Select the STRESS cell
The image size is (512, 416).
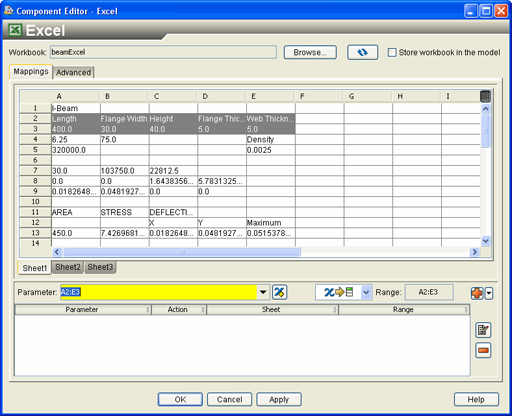[x=125, y=212]
